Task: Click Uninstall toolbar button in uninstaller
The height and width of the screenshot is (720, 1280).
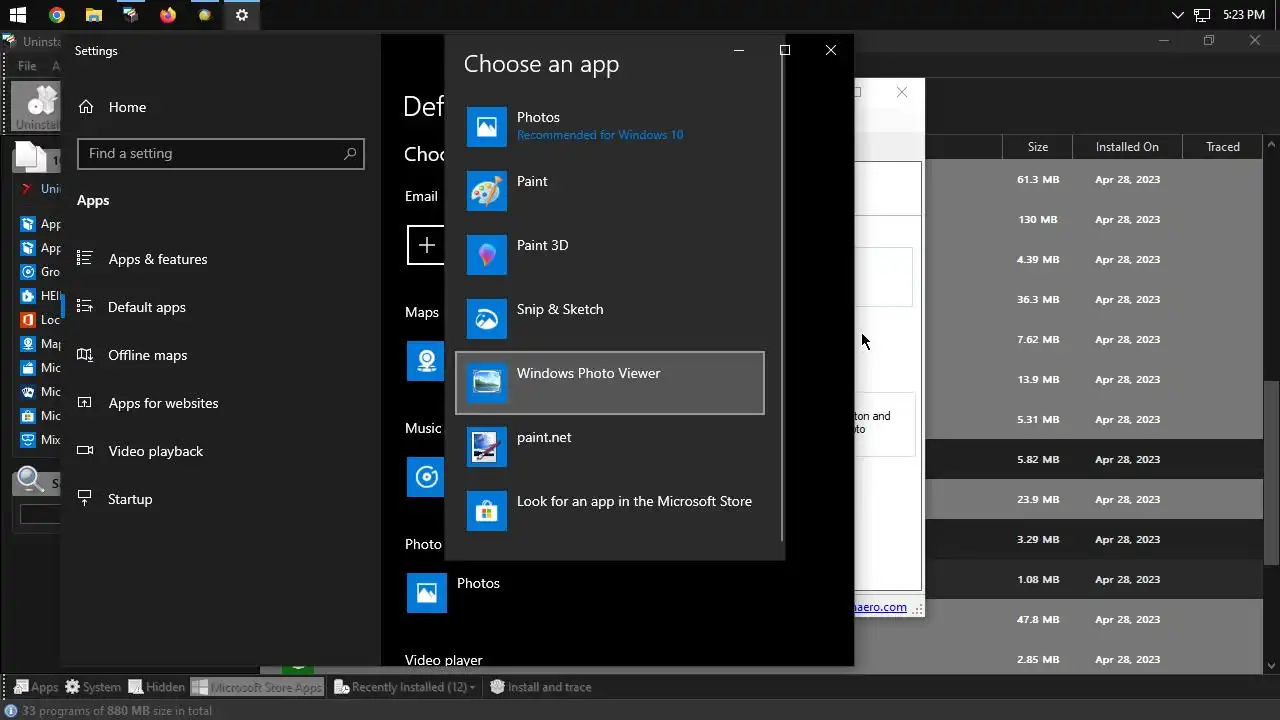Action: click(x=36, y=107)
